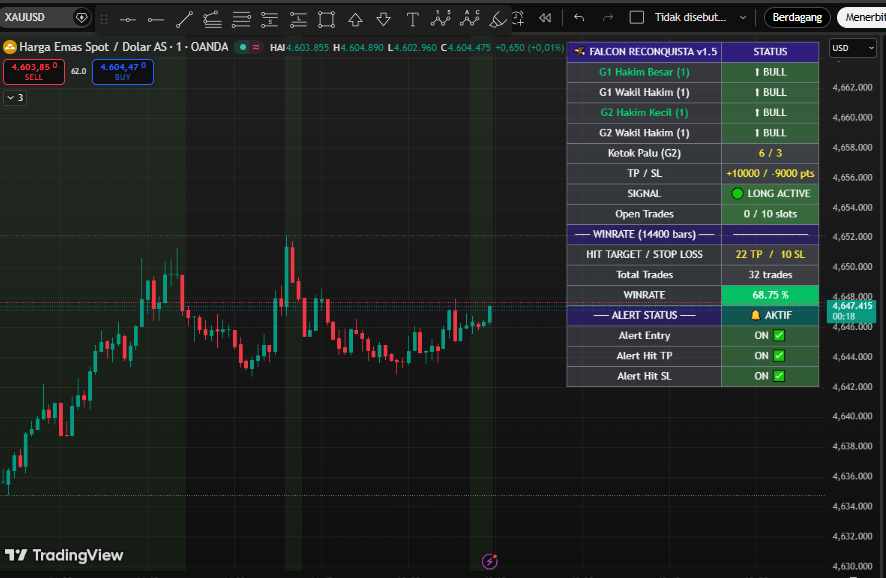Select the Arrow Down marker tool

[384, 20]
